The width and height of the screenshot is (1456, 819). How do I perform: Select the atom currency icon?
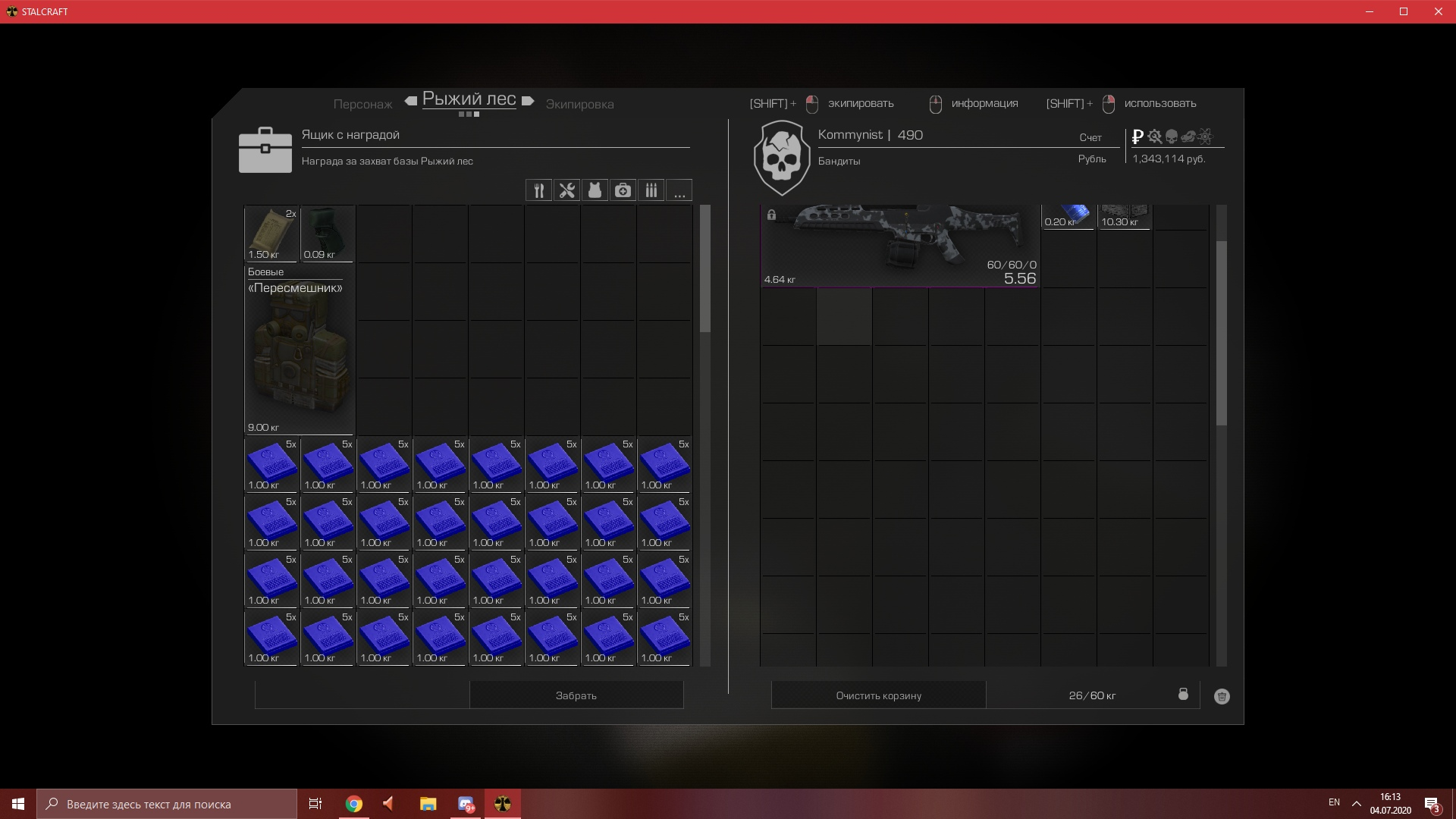(1205, 136)
